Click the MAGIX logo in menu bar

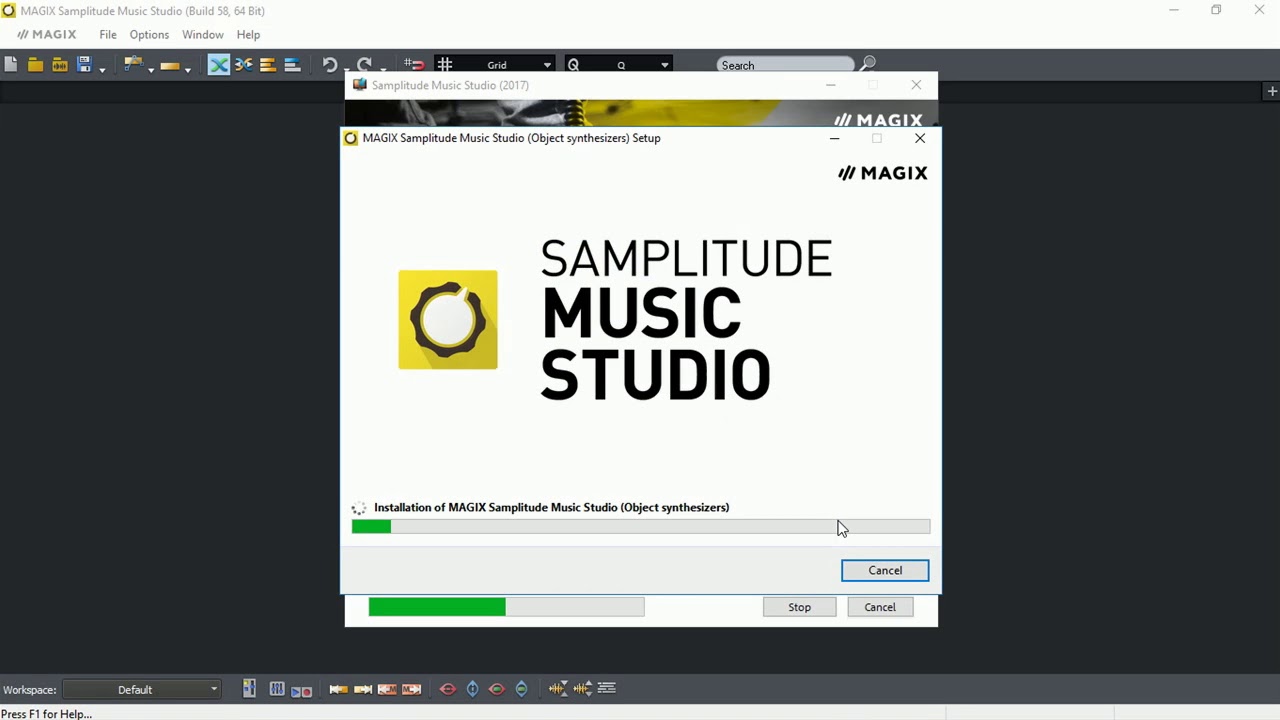[x=46, y=34]
